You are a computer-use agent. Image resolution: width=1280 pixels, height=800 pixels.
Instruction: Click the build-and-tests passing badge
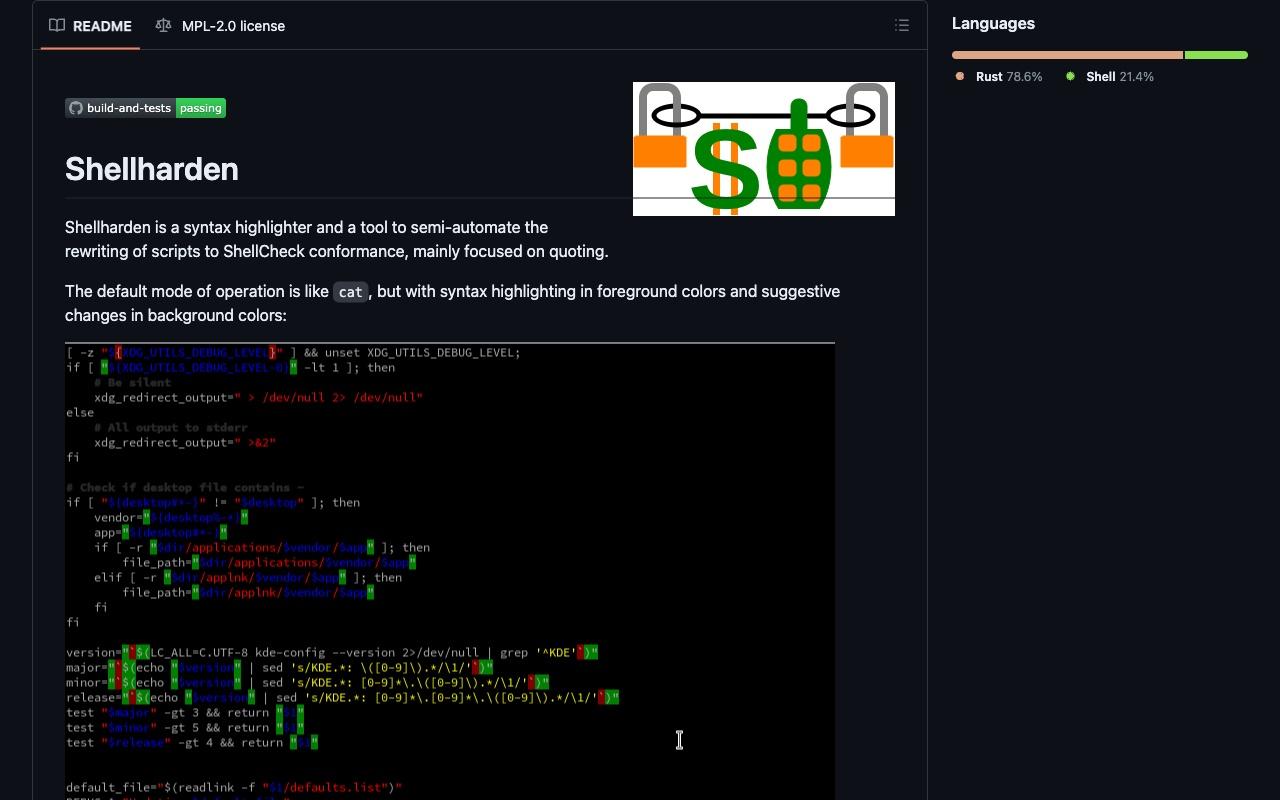(146, 108)
